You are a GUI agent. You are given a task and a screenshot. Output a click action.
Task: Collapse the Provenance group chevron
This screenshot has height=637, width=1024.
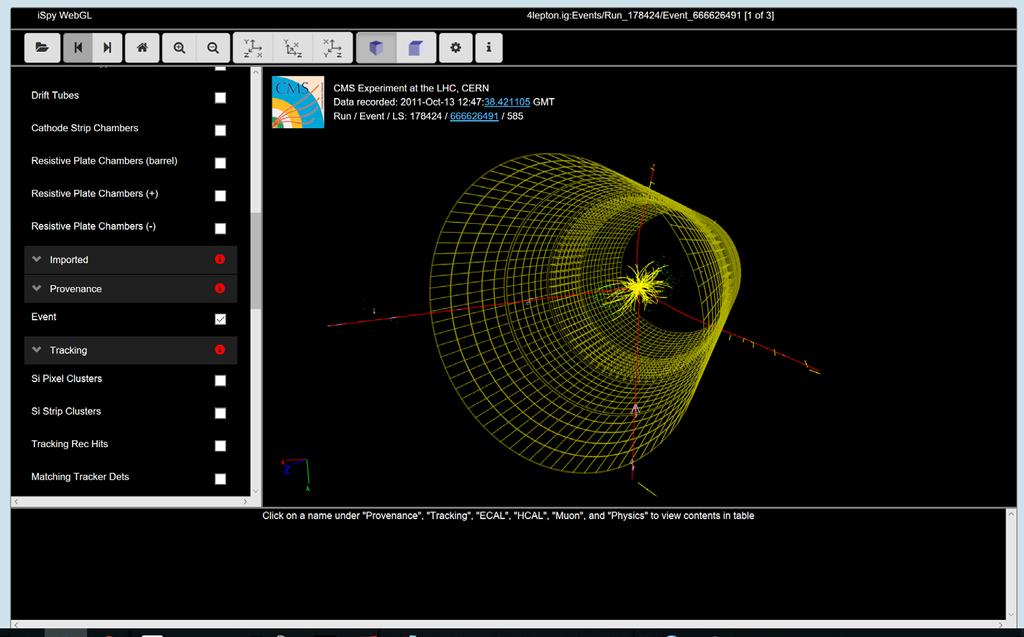(x=37, y=288)
